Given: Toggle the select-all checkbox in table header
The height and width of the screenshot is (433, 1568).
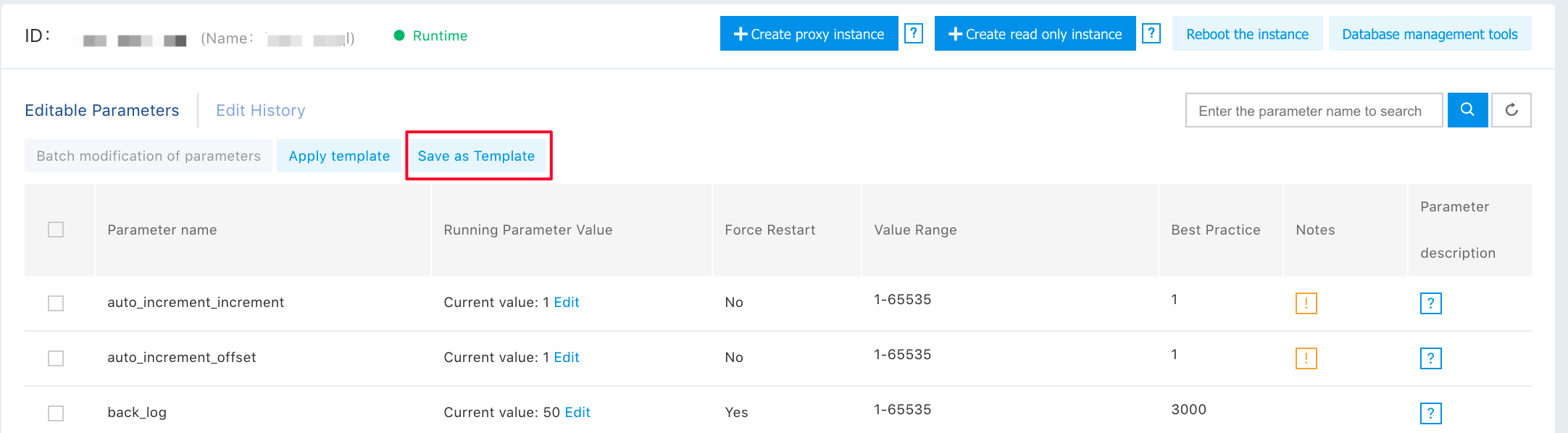Looking at the screenshot, I should coord(56,230).
